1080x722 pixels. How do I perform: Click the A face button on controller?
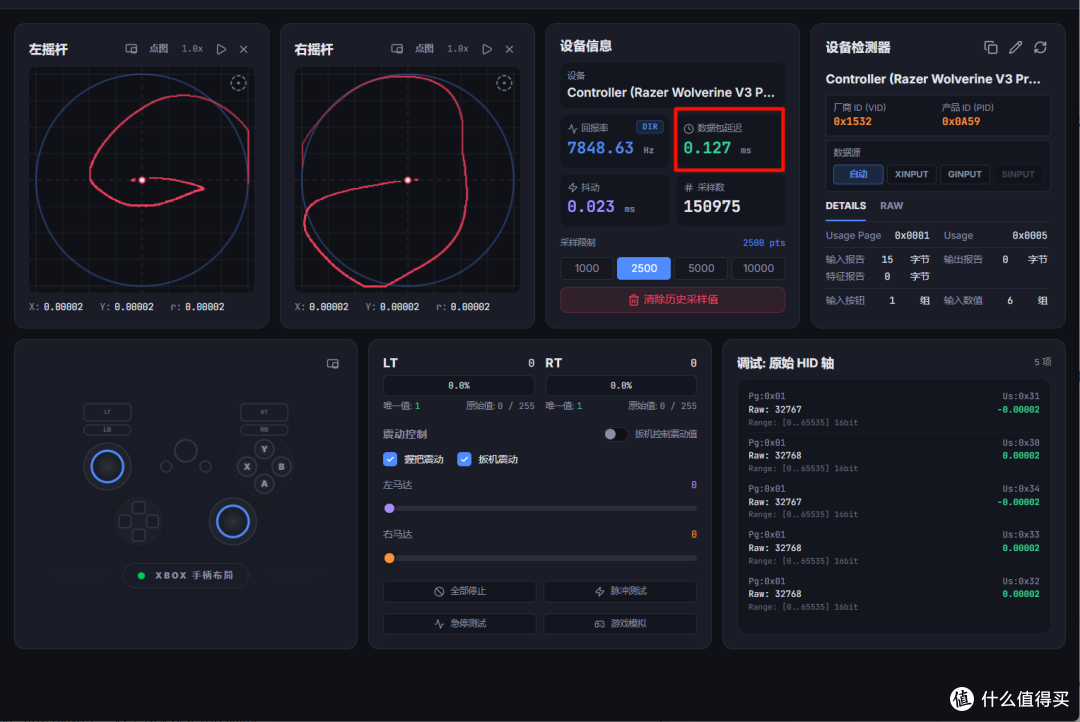264,484
